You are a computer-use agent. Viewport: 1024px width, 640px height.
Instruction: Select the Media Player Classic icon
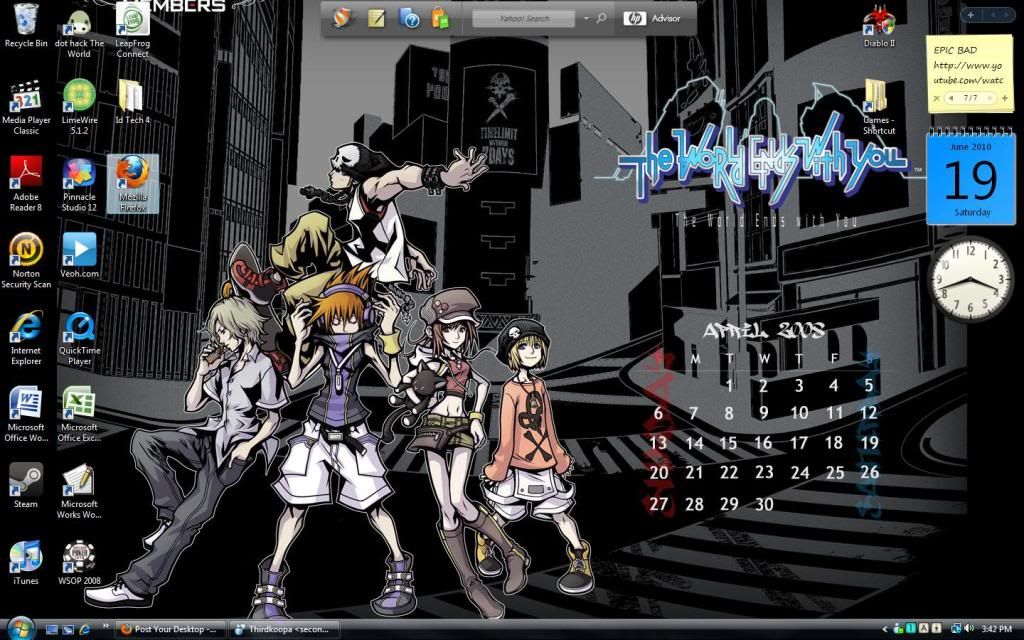click(26, 108)
